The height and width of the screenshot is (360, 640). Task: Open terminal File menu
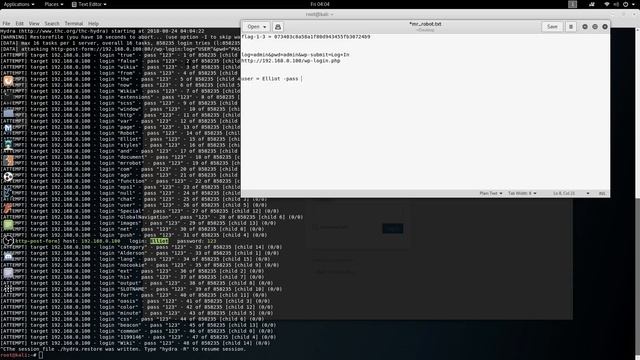(6, 24)
